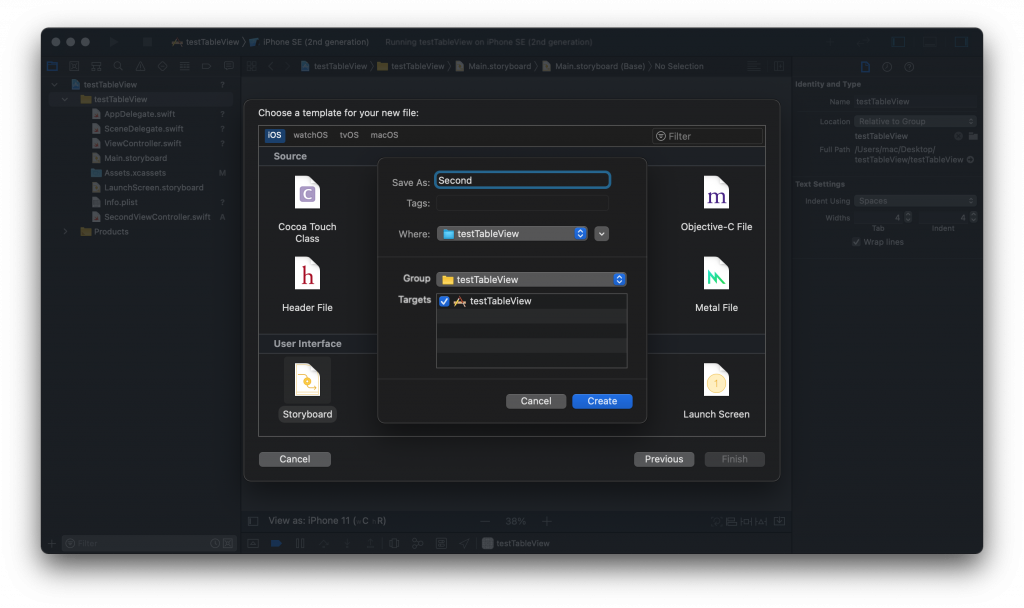Open the Source Control navigator
The image size is (1024, 608).
(x=74, y=66)
